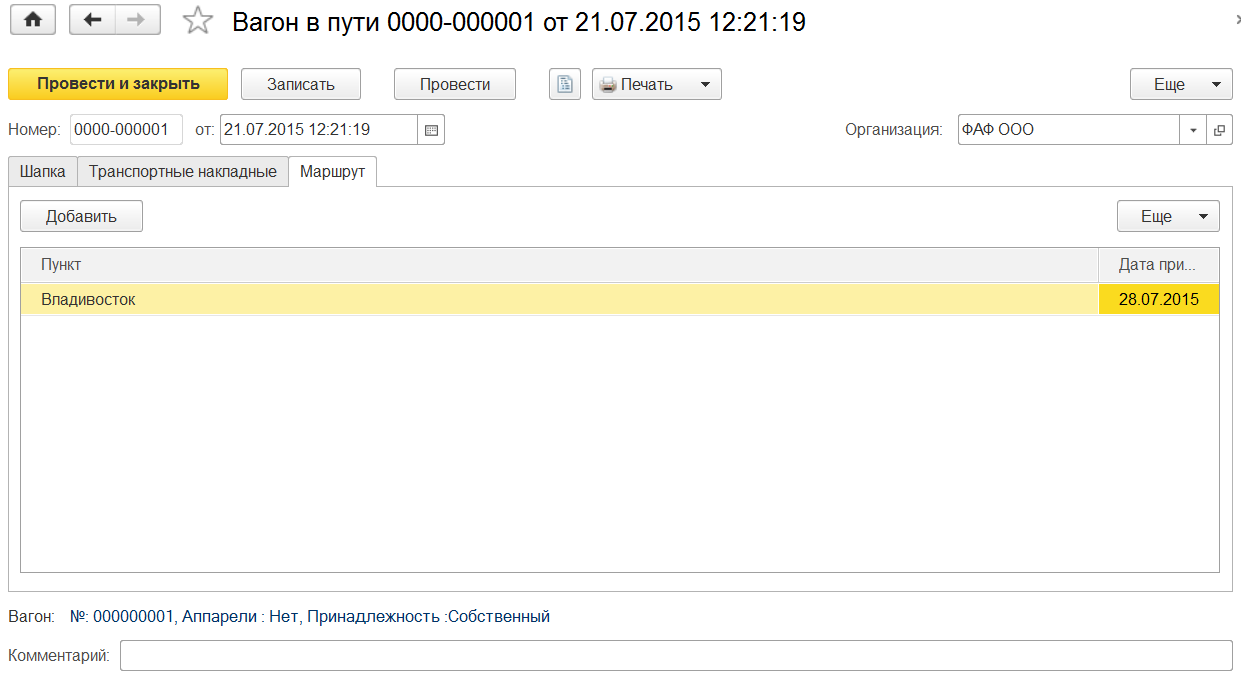The height and width of the screenshot is (681, 1241).
Task: Go back with the left arrow
Action: (93, 20)
